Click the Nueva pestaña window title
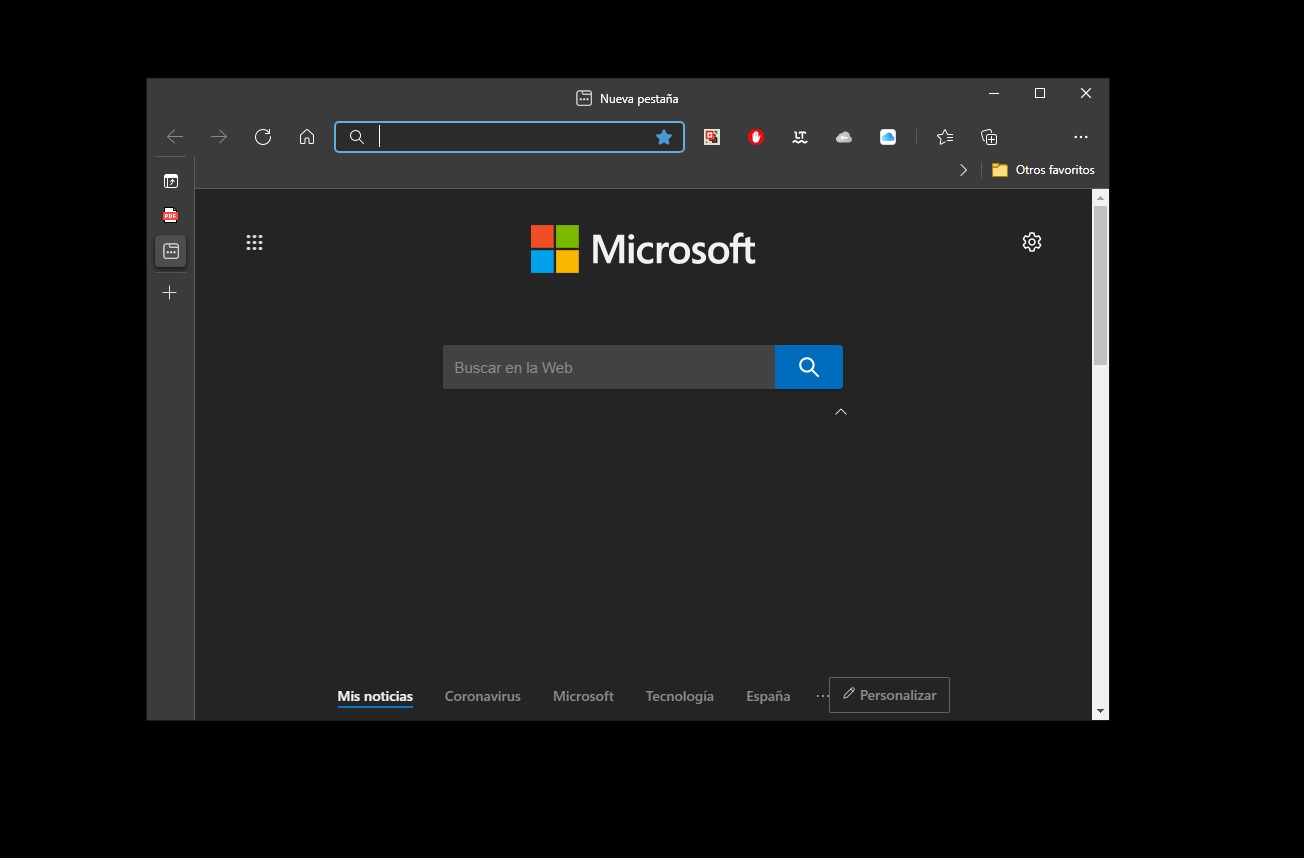The width and height of the screenshot is (1304, 858). (639, 98)
